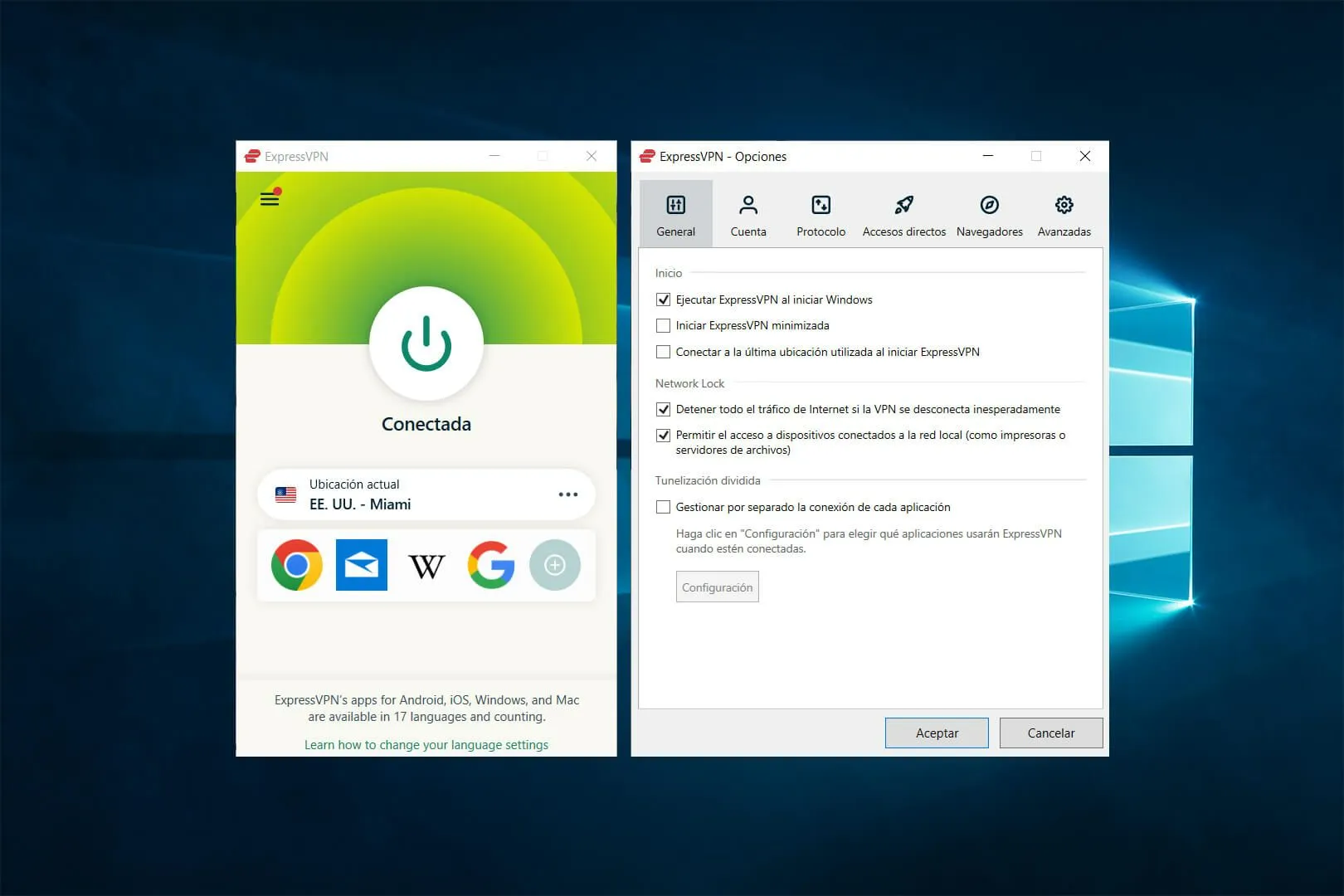Click Cancelar in options dialog
The image size is (1344, 896).
pyautogui.click(x=1051, y=733)
